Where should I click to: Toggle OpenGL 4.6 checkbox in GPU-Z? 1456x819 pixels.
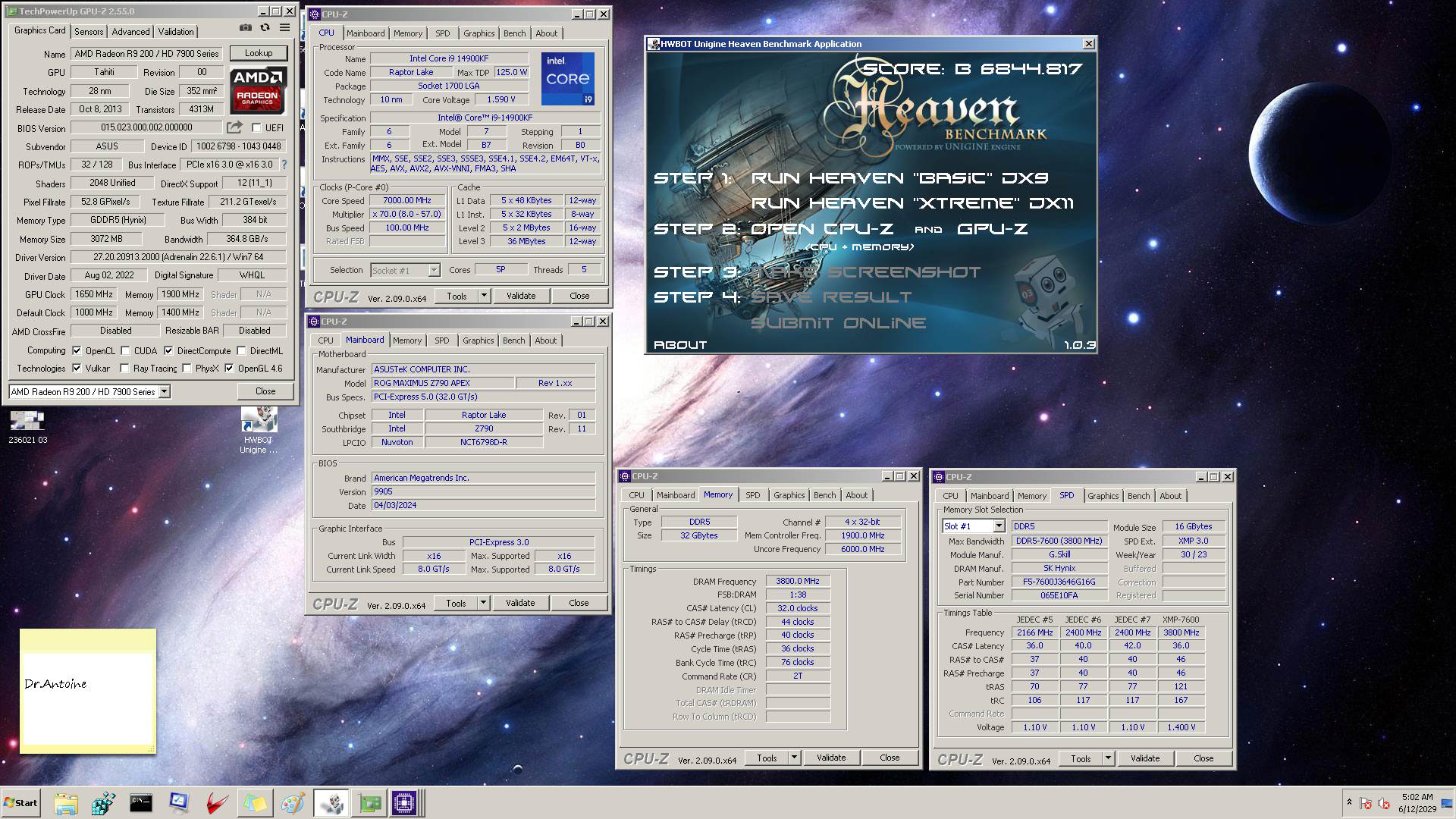[229, 368]
